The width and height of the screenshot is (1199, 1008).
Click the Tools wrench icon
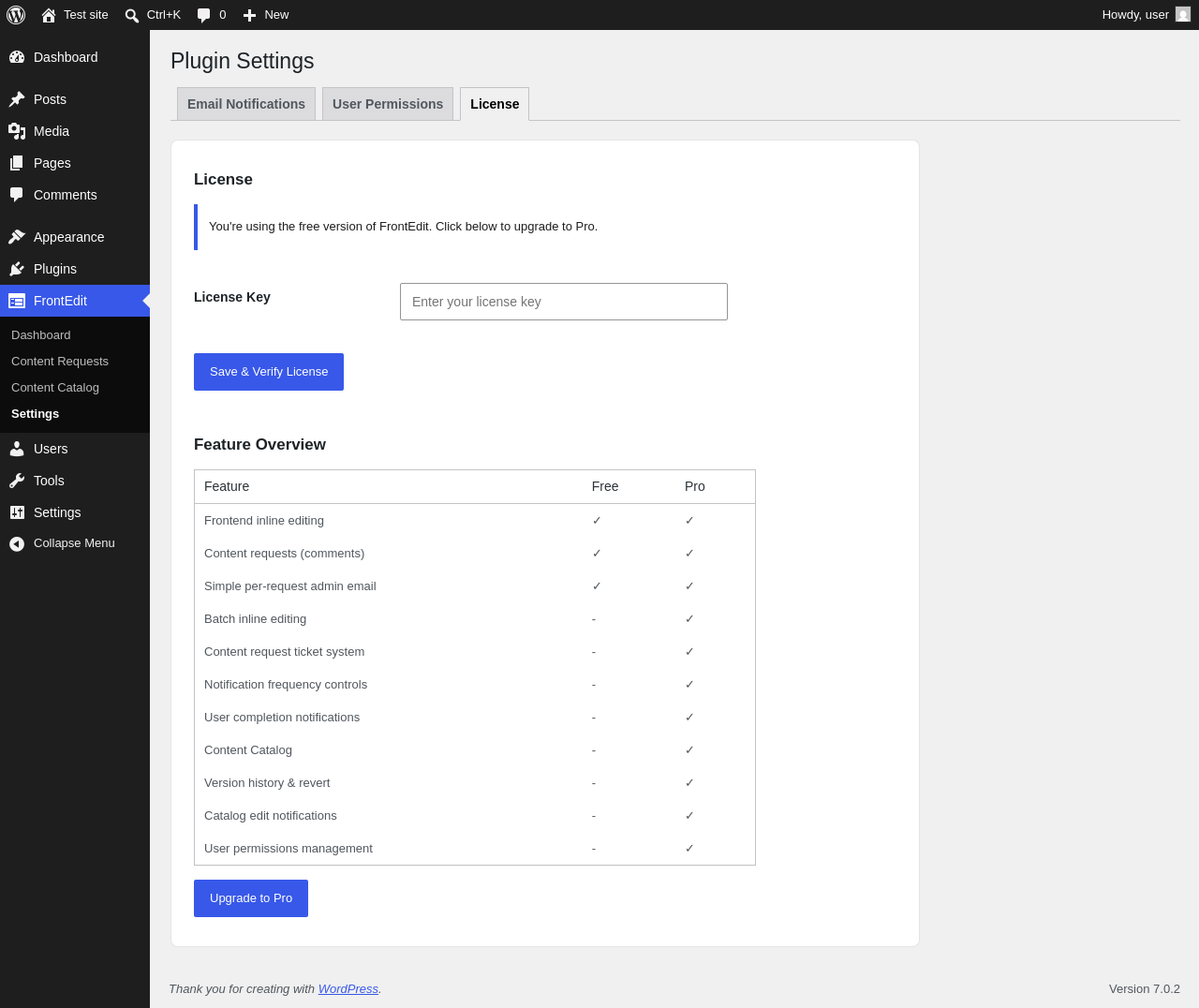17,481
